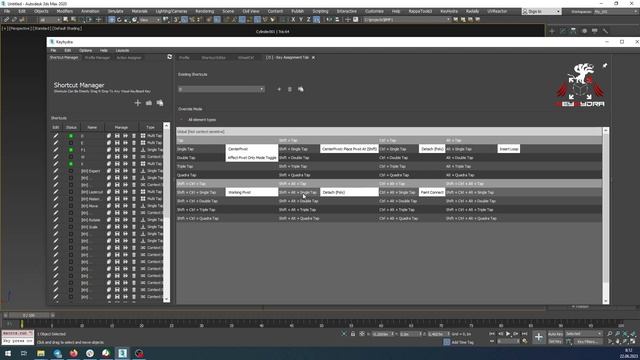Click the trash icon in [KH] Move row
The height and width of the screenshot is (360, 640).
coord(134,206)
